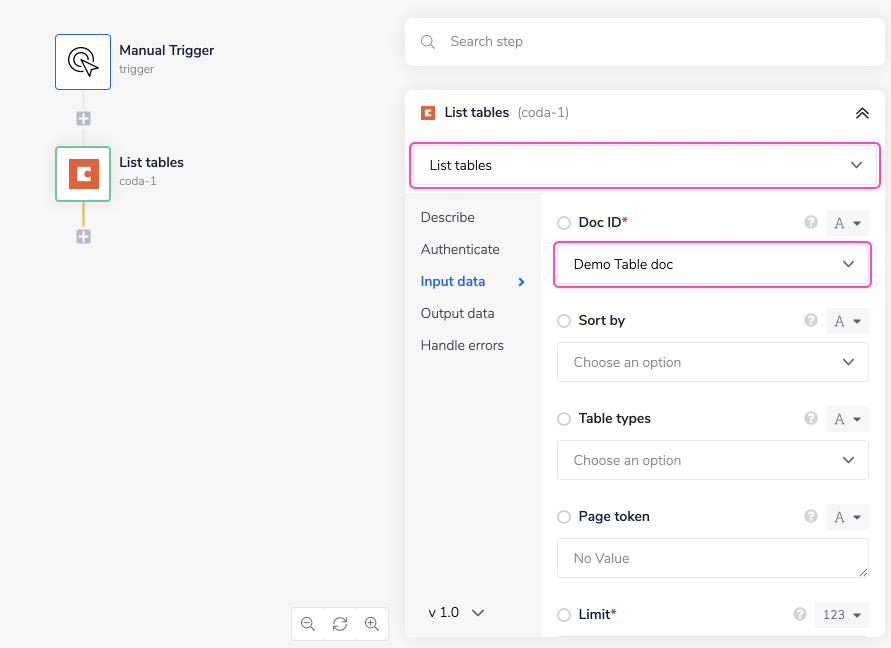The height and width of the screenshot is (648, 891).
Task: Open the List tables action dropdown
Action: 644,165
